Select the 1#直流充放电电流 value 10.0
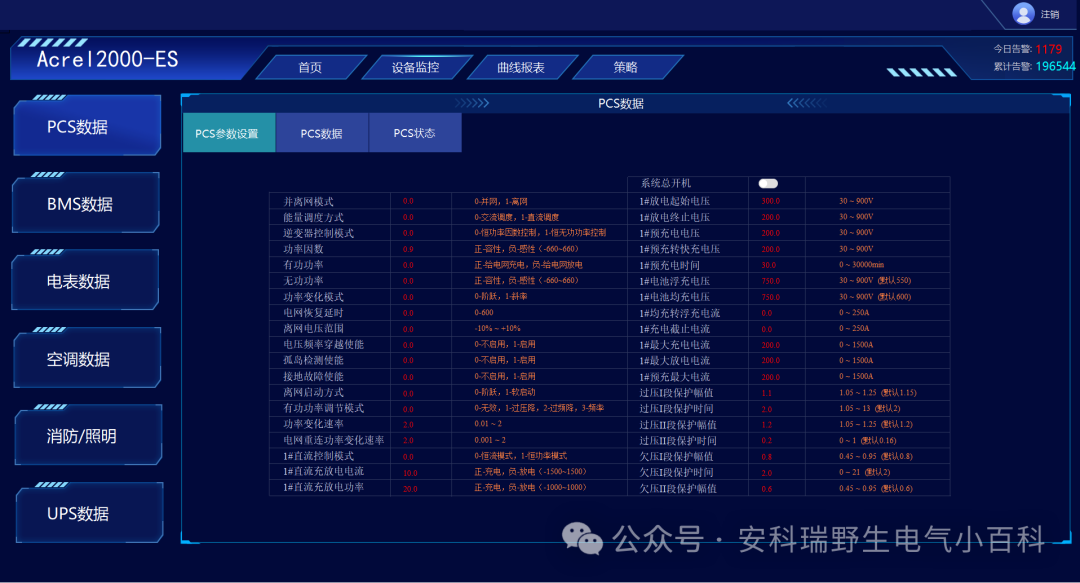Image resolution: width=1080 pixels, height=583 pixels. [410, 473]
